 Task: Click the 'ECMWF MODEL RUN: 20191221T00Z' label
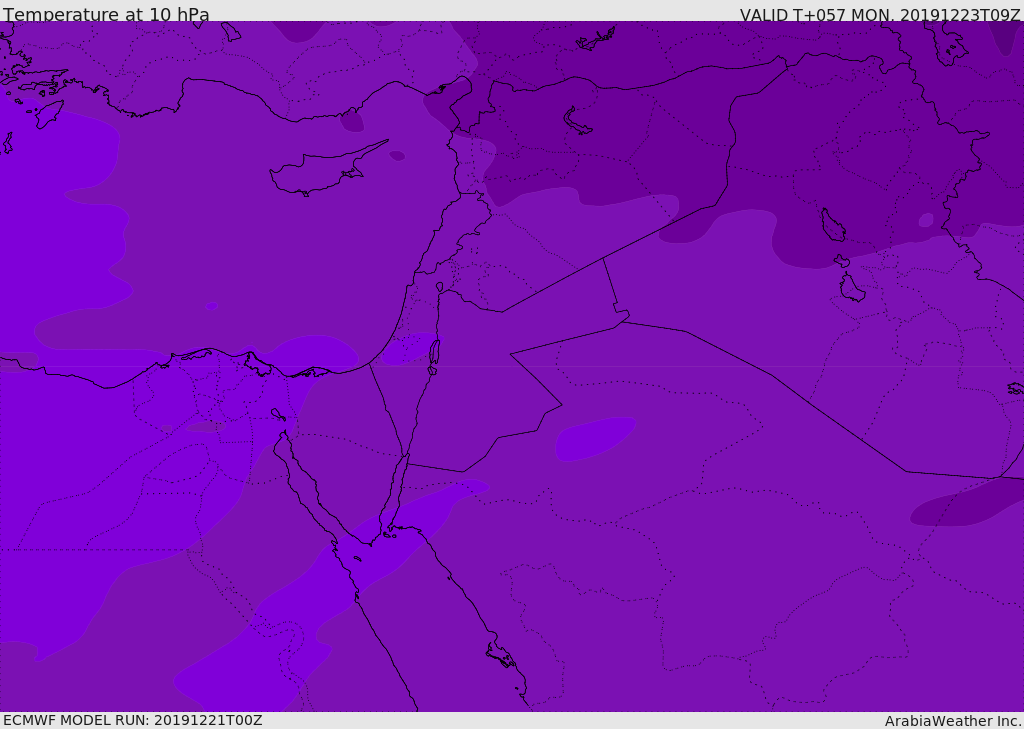pyautogui.click(x=133, y=720)
